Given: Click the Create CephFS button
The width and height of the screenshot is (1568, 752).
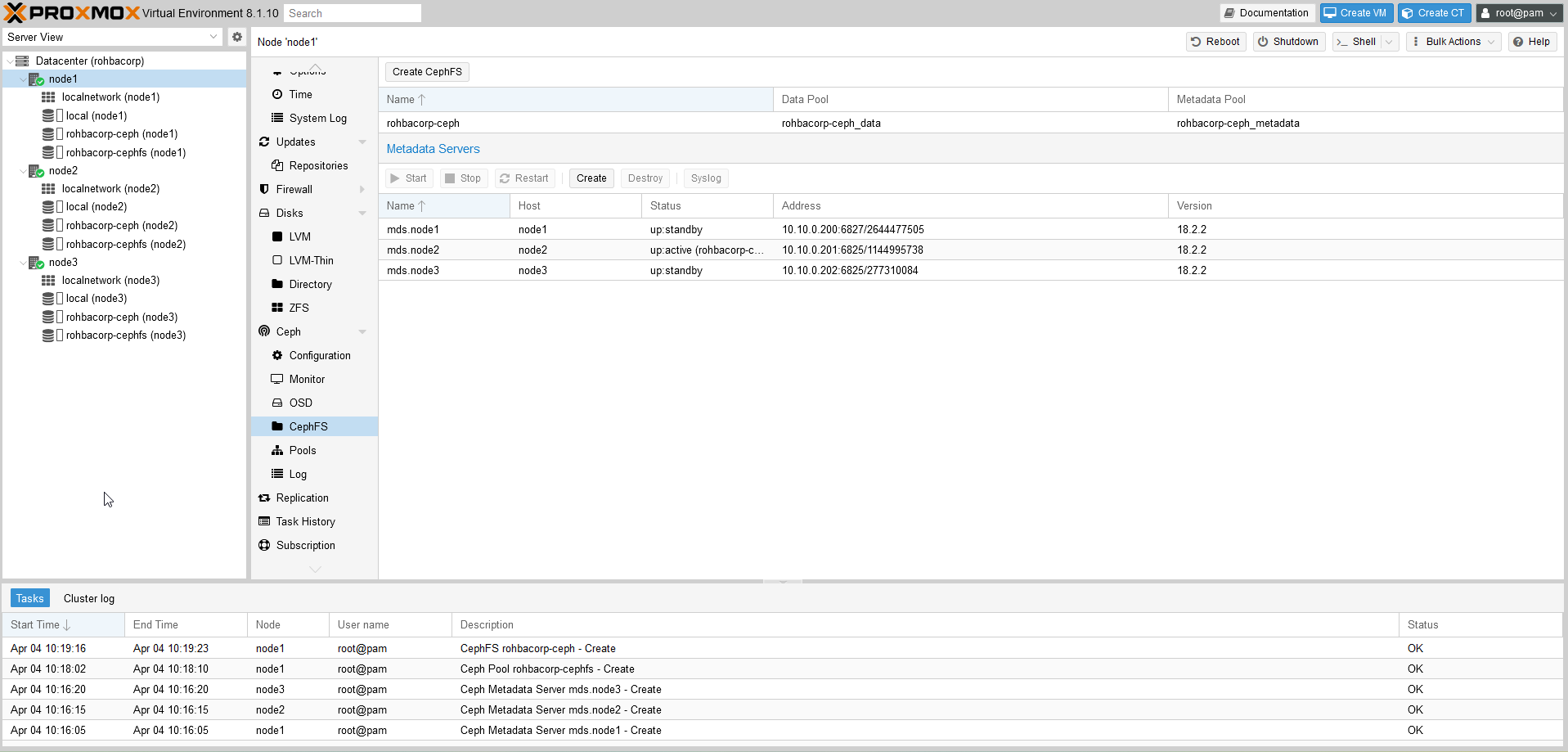Looking at the screenshot, I should coord(427,72).
